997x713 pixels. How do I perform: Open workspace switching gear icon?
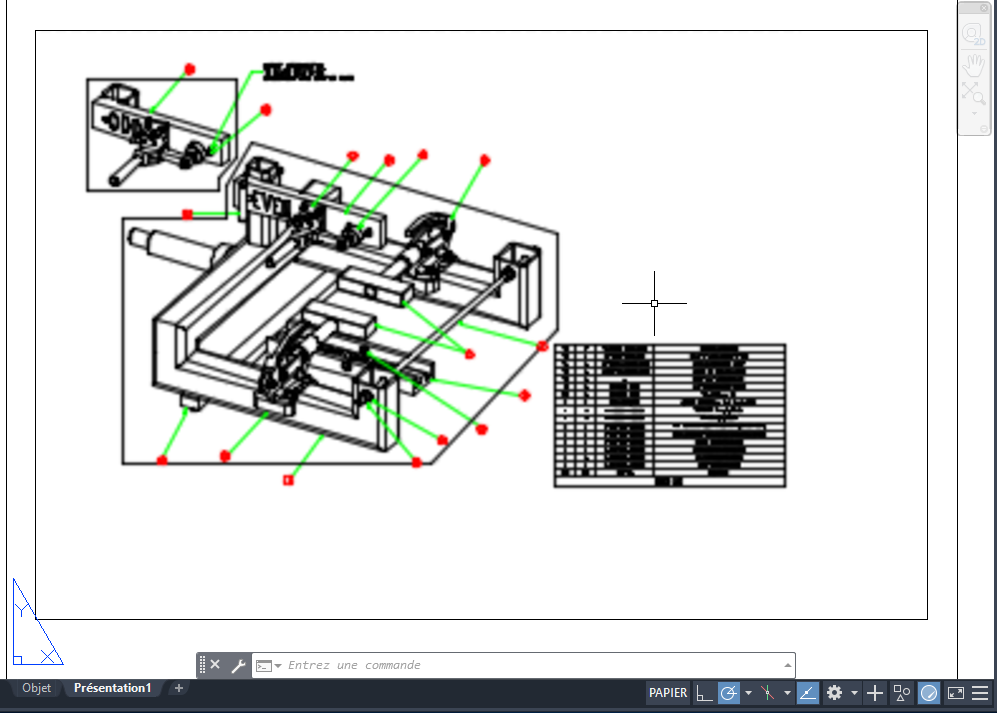(x=834, y=693)
